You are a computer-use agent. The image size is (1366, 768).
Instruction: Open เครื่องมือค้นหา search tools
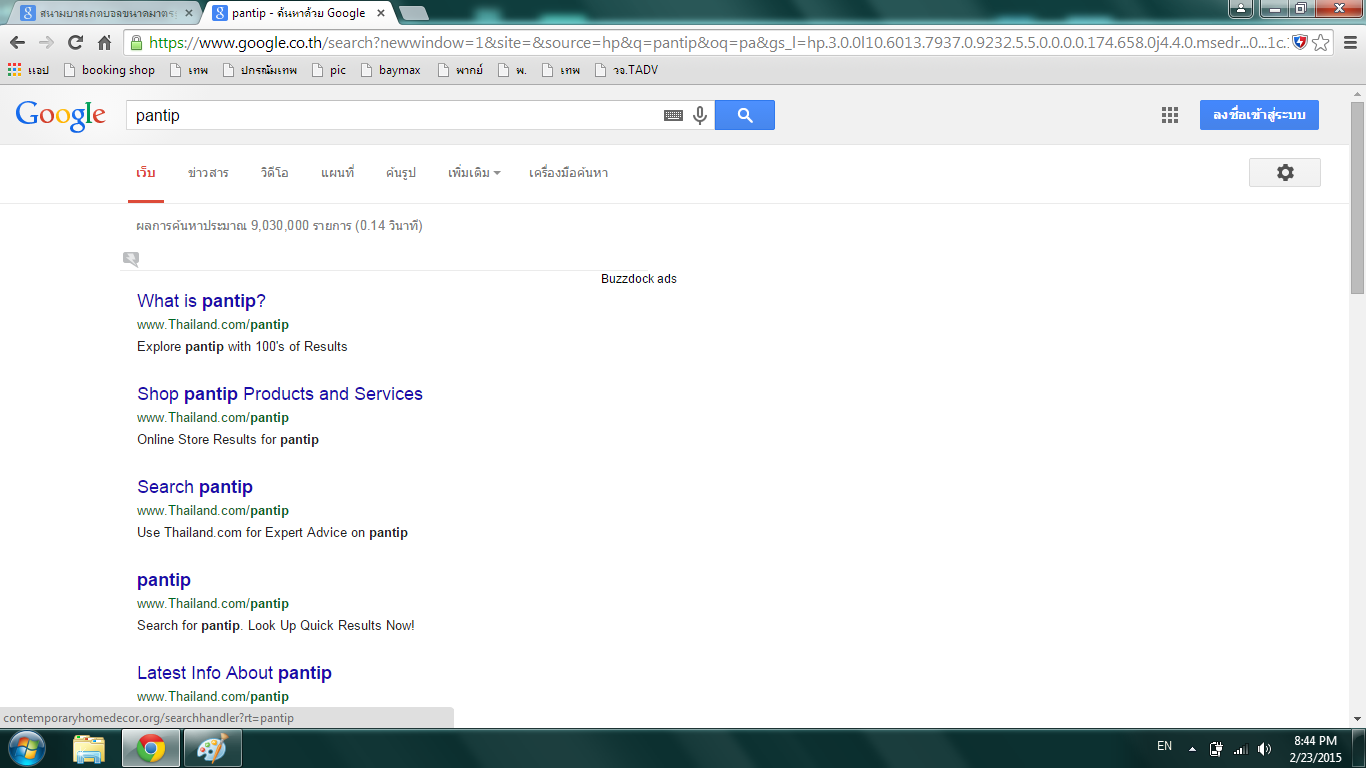pyautogui.click(x=568, y=173)
